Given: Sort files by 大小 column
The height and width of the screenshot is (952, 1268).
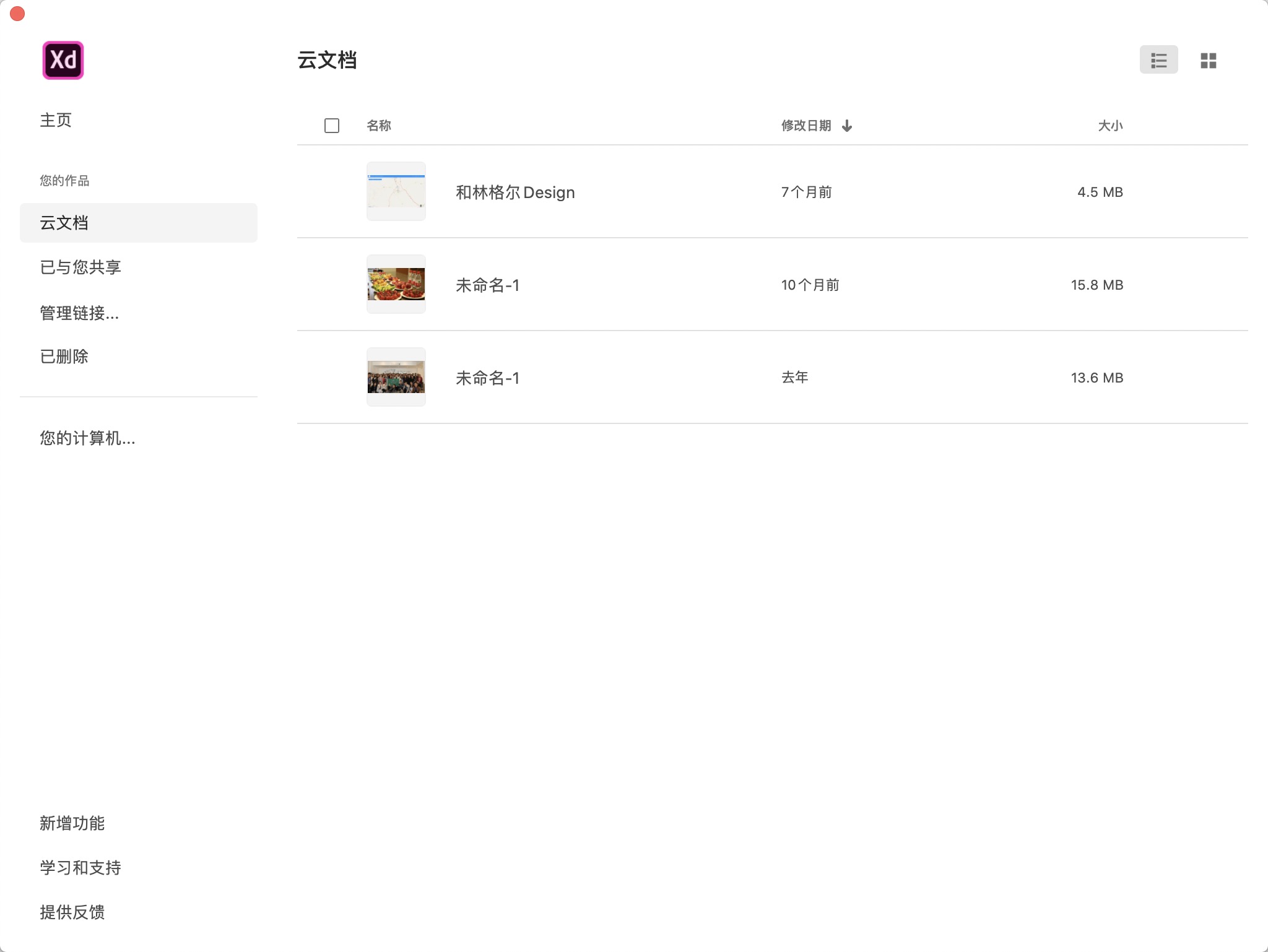Looking at the screenshot, I should pos(1109,126).
